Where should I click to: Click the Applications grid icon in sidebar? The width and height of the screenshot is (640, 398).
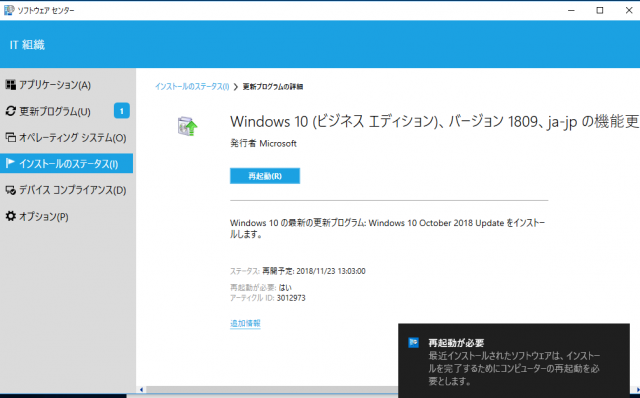10,85
